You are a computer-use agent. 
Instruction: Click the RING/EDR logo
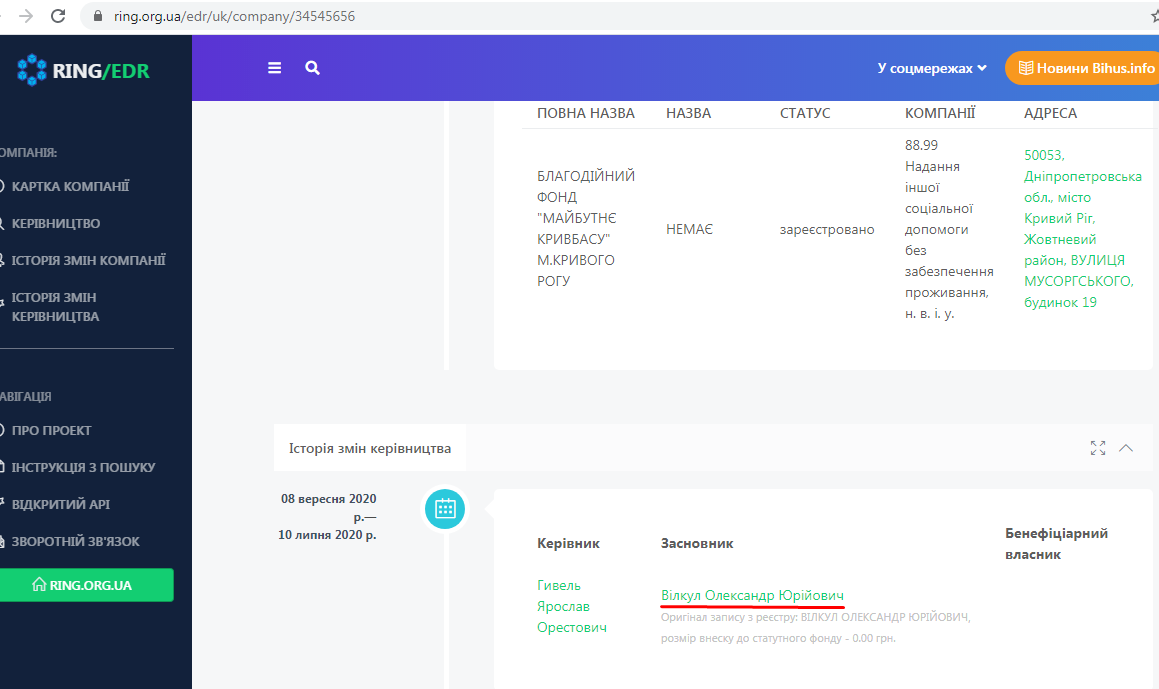point(84,70)
